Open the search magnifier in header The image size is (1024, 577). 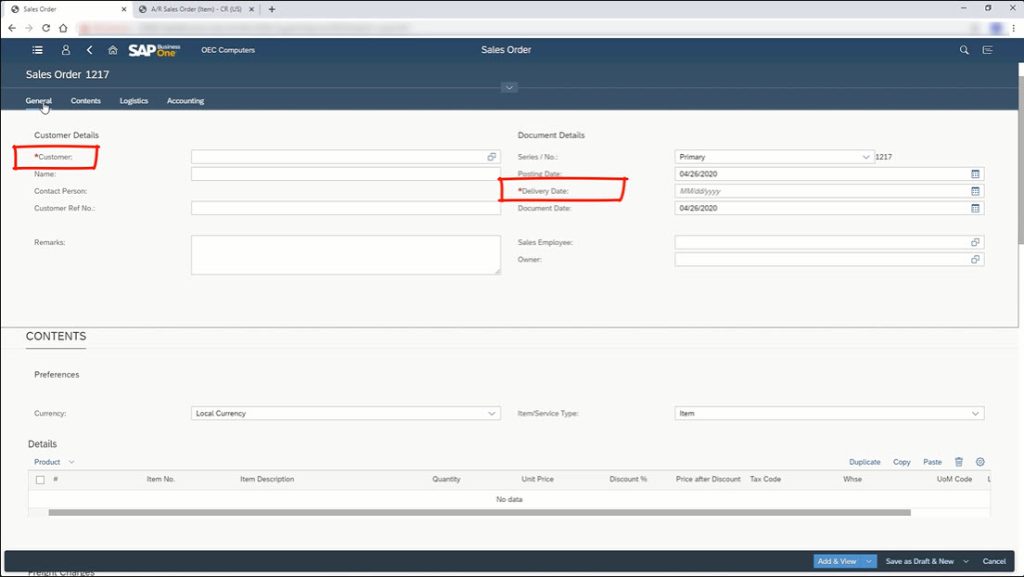pyautogui.click(x=964, y=50)
